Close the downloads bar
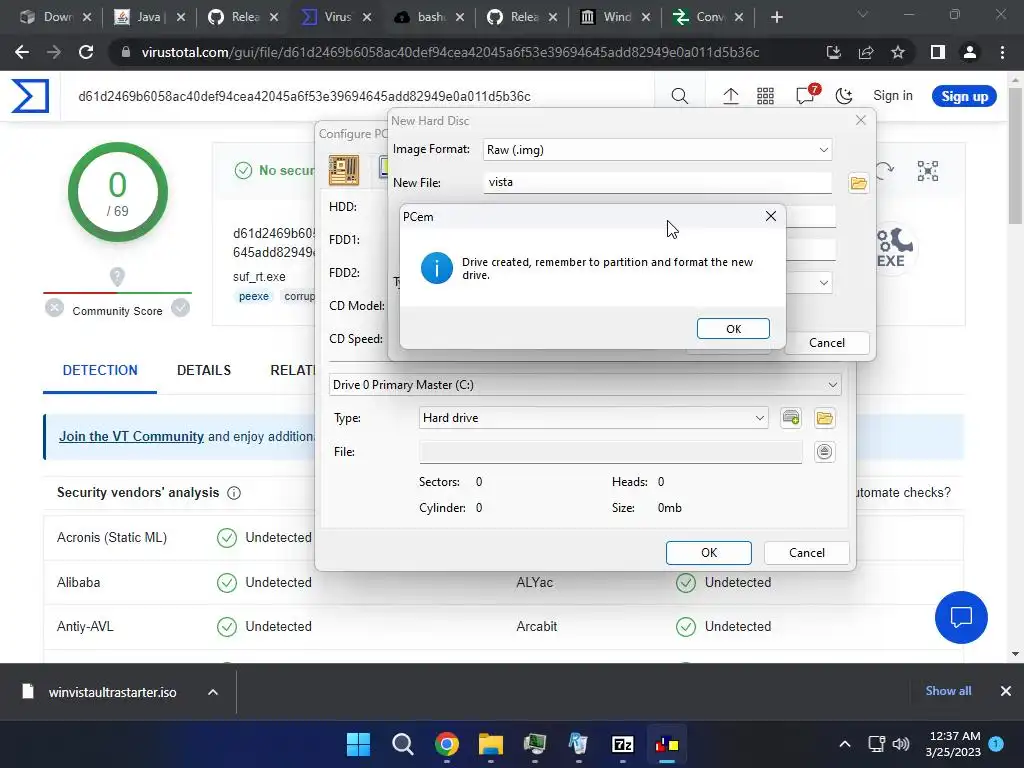 (x=1006, y=691)
